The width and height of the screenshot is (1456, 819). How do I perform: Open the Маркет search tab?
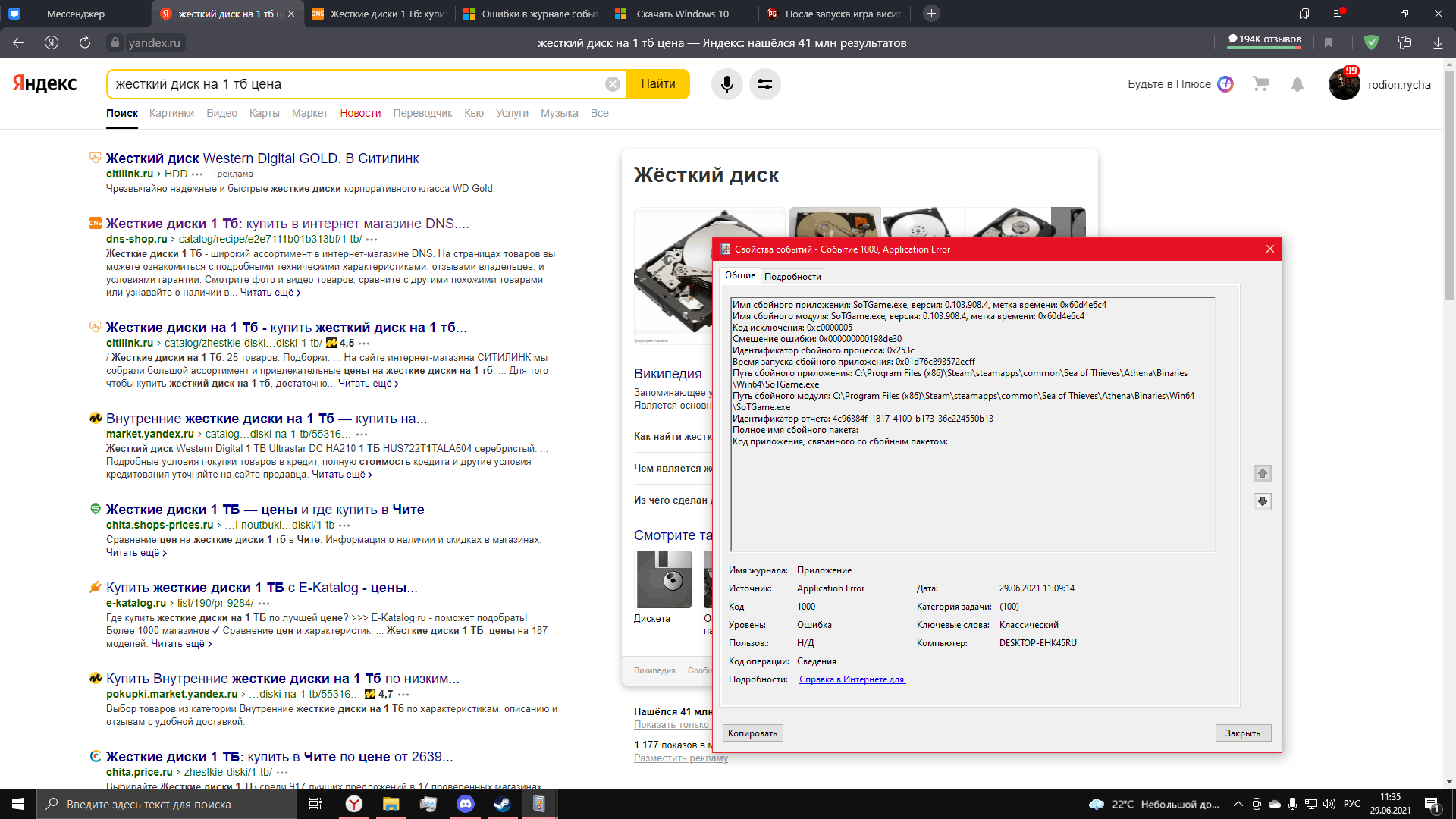[x=309, y=113]
